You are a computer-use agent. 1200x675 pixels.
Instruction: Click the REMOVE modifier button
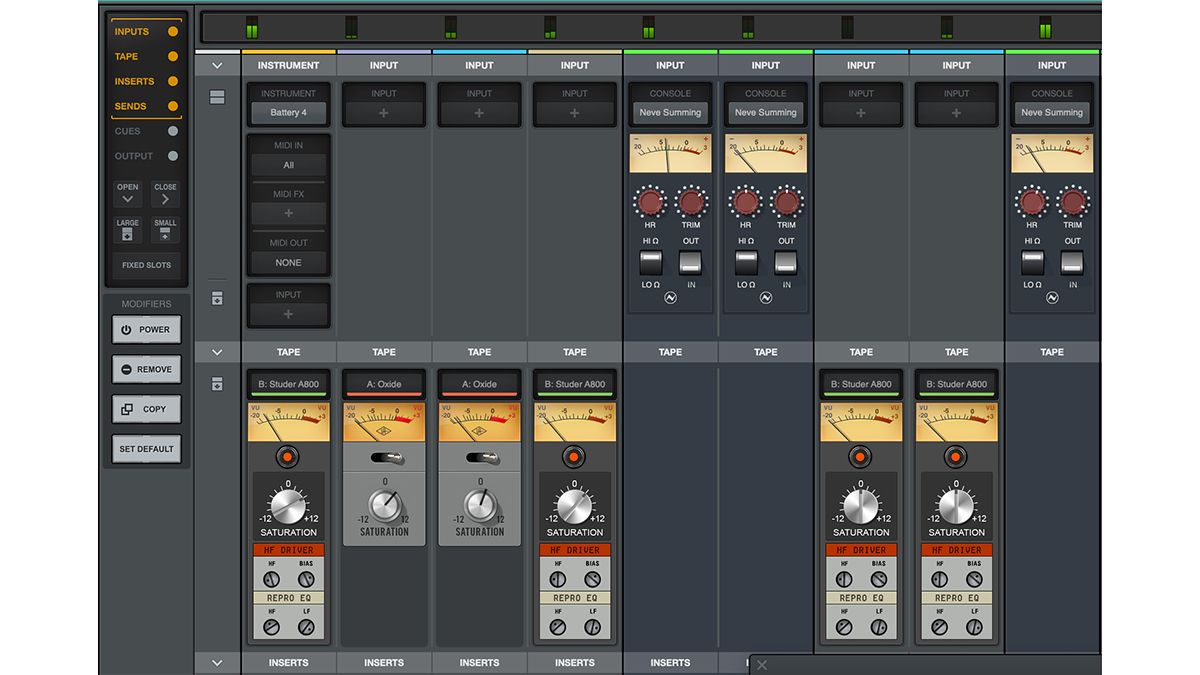[x=146, y=369]
